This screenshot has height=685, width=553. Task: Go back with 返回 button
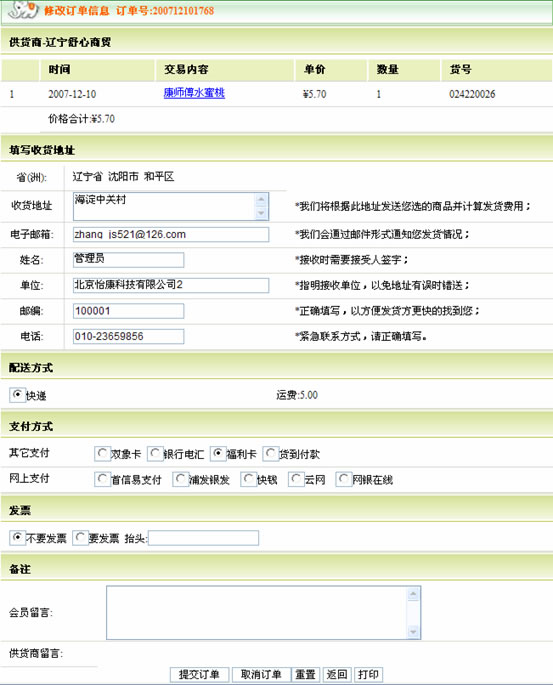tap(337, 675)
